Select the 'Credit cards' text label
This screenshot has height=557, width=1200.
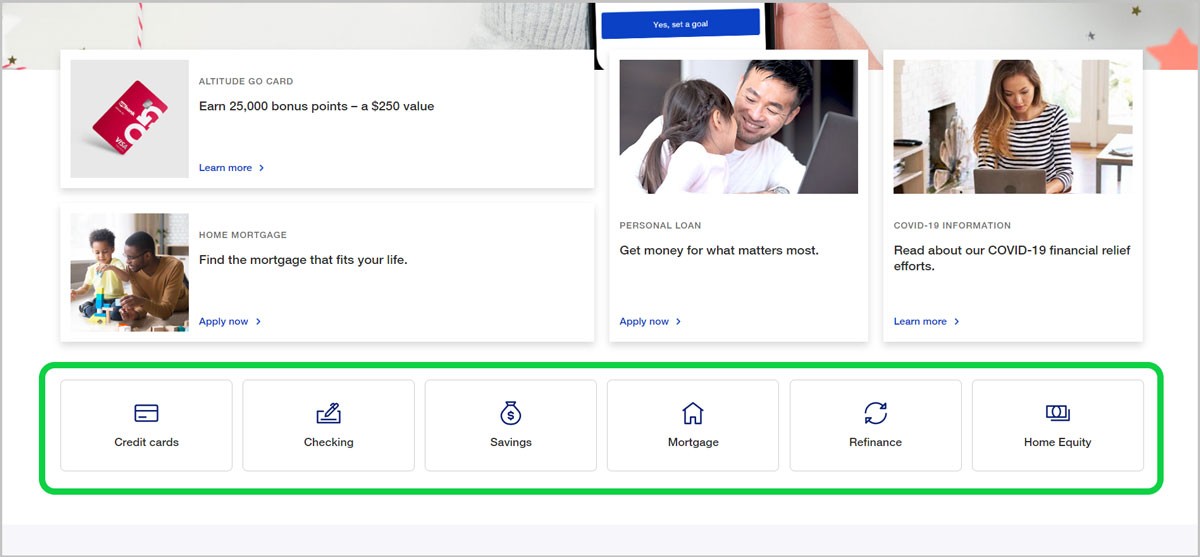click(x=146, y=442)
